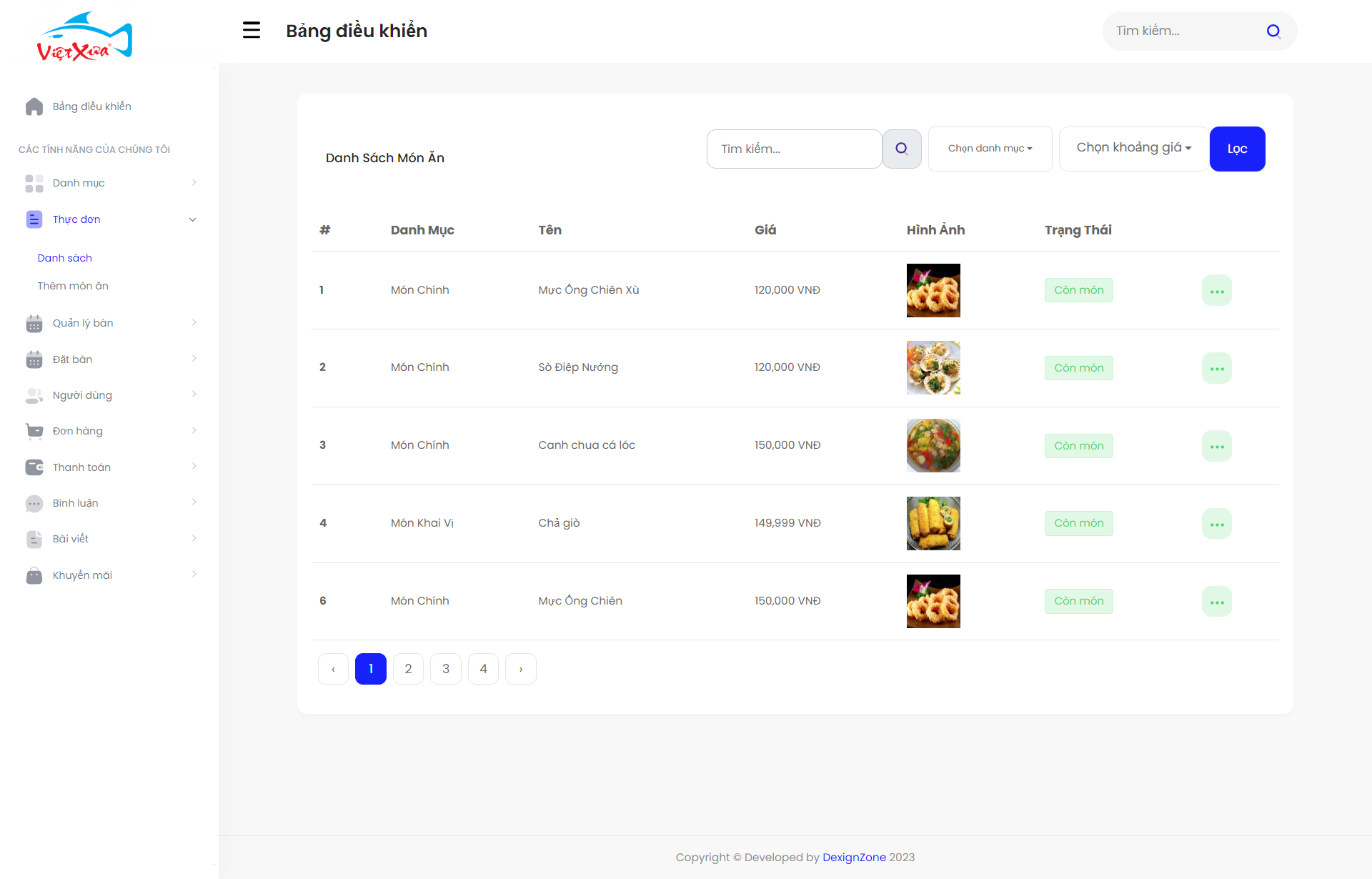Expand the Quản lý bàn chevron
Viewport: 1372px width, 879px height.
pos(194,322)
